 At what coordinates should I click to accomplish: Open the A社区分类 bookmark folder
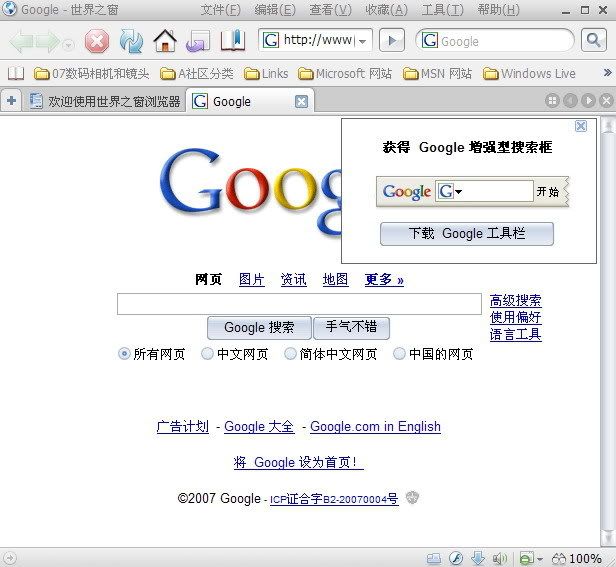(197, 73)
